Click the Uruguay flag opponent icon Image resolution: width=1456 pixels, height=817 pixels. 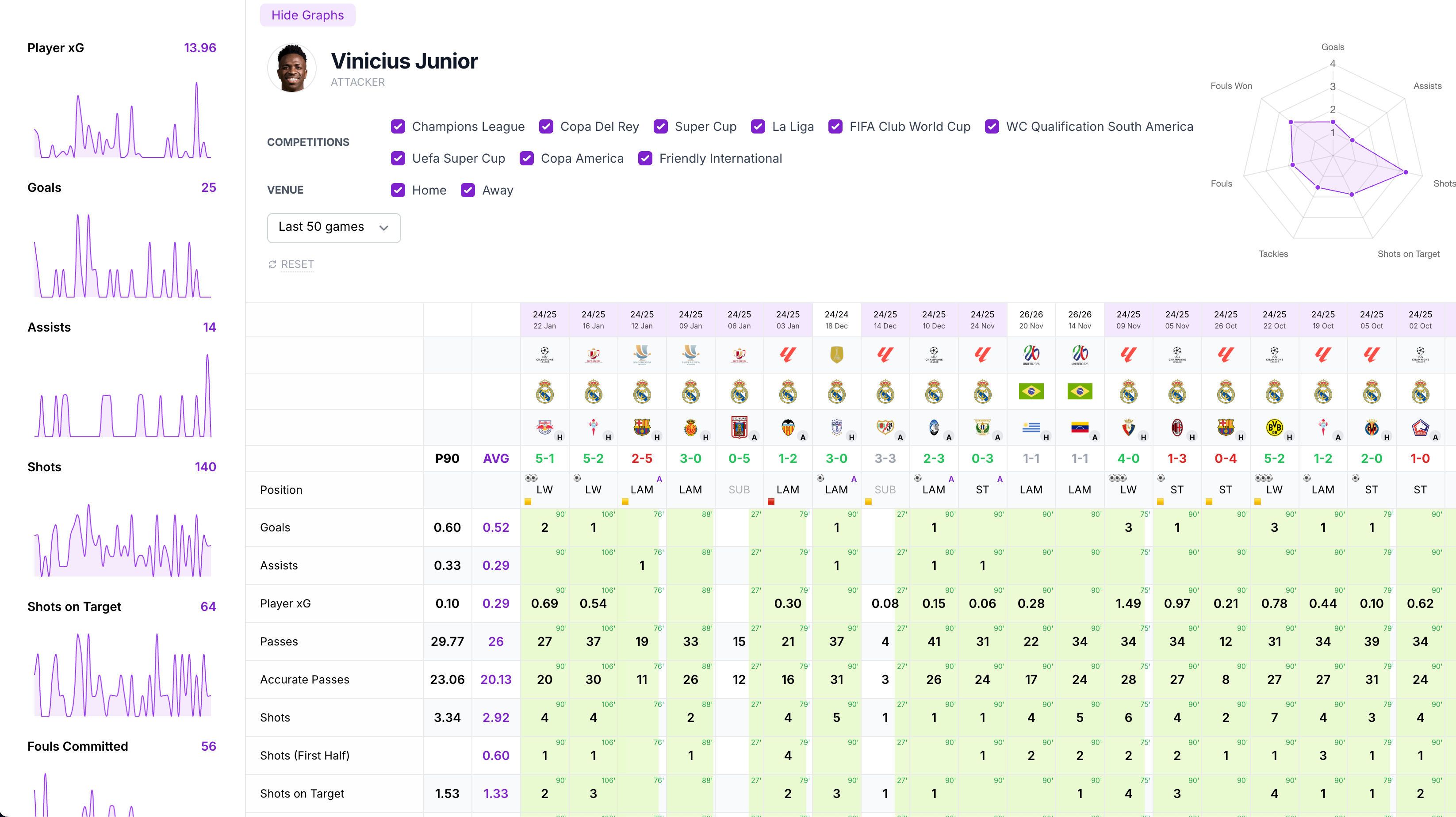[x=1031, y=428]
